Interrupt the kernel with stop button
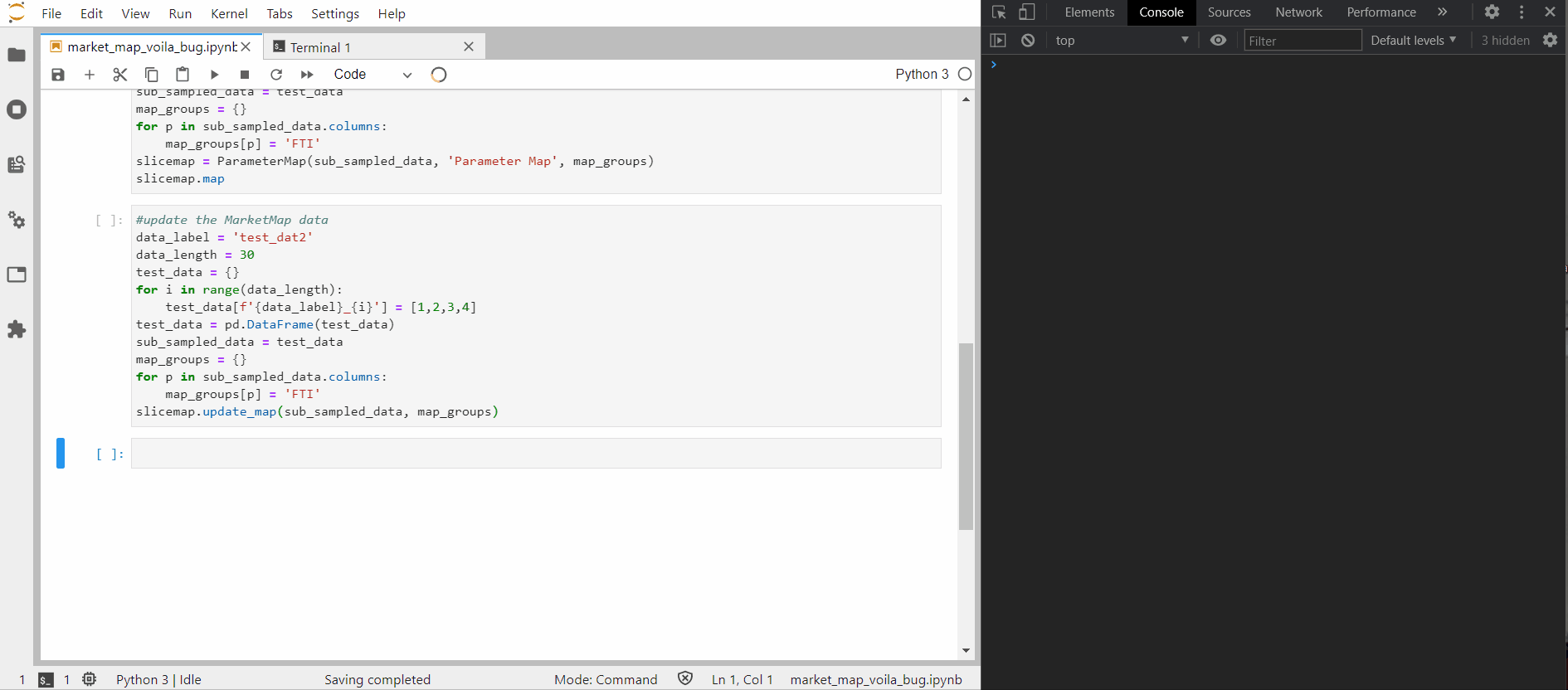Image resolution: width=1568 pixels, height=690 pixels. [x=245, y=75]
